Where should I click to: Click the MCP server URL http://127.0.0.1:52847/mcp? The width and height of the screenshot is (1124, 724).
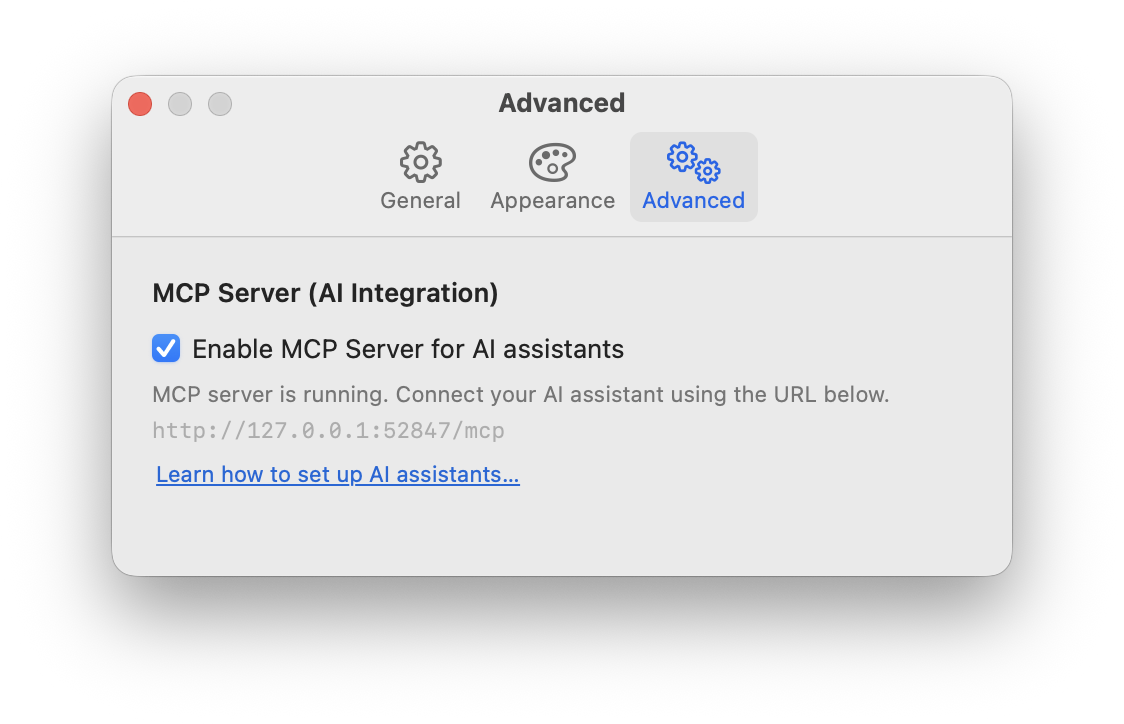(x=328, y=431)
